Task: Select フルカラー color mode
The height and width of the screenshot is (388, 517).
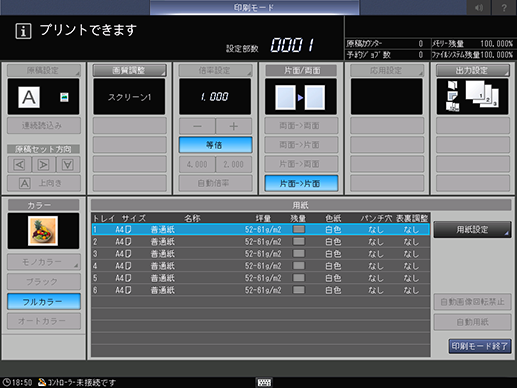Action: click(44, 302)
